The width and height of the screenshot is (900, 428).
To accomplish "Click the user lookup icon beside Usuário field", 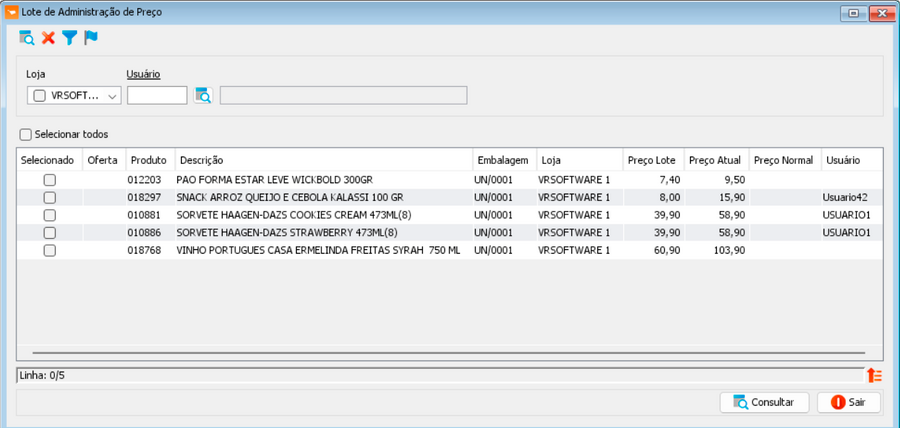I will 203,95.
